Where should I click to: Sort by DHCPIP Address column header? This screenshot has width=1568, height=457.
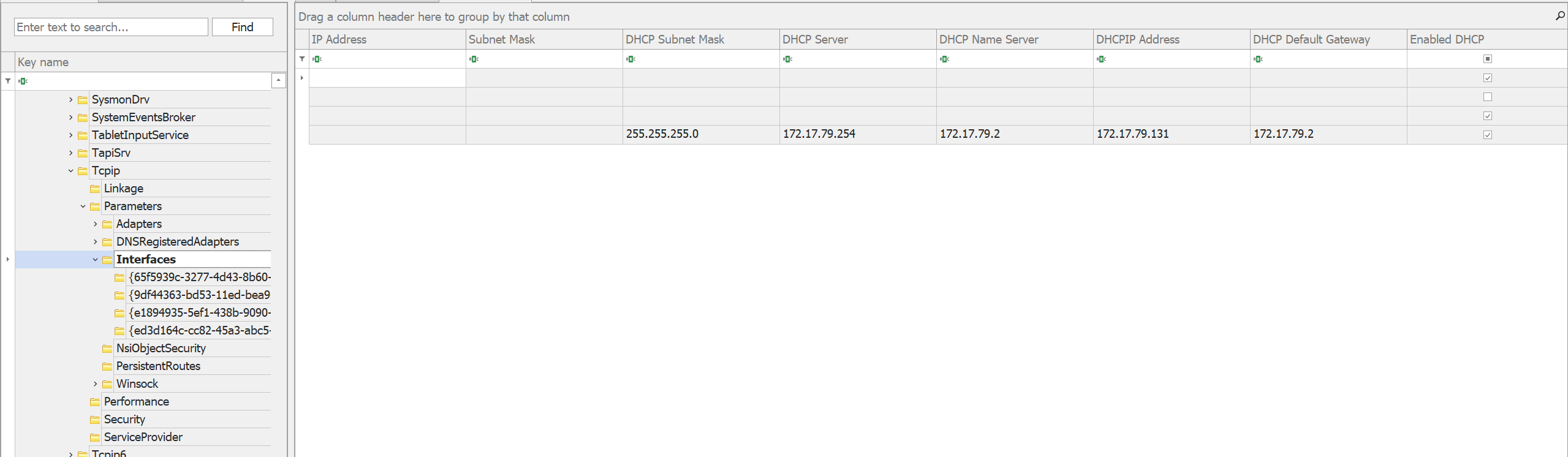coord(1172,39)
